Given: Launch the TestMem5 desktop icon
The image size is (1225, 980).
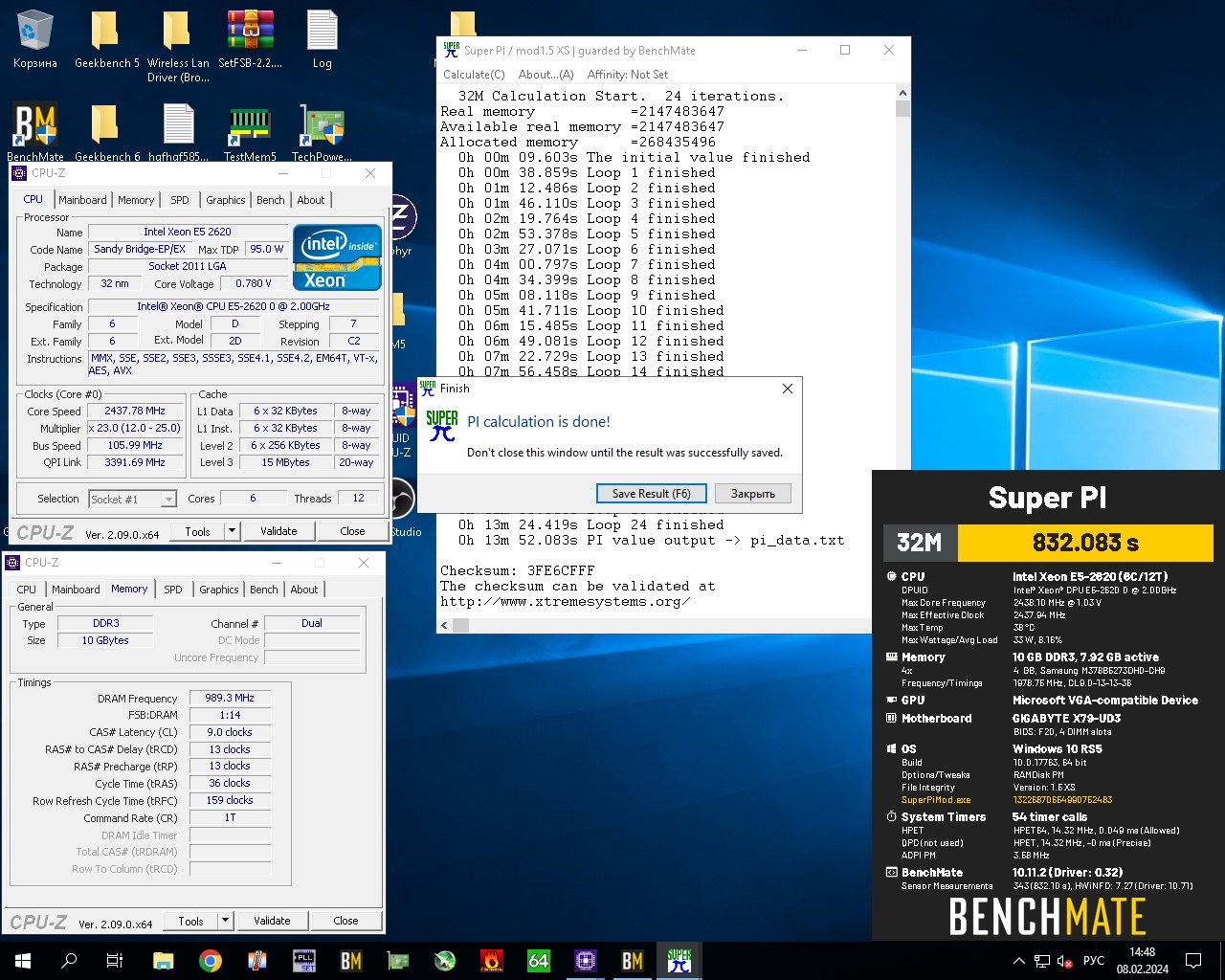Looking at the screenshot, I should click(x=250, y=132).
